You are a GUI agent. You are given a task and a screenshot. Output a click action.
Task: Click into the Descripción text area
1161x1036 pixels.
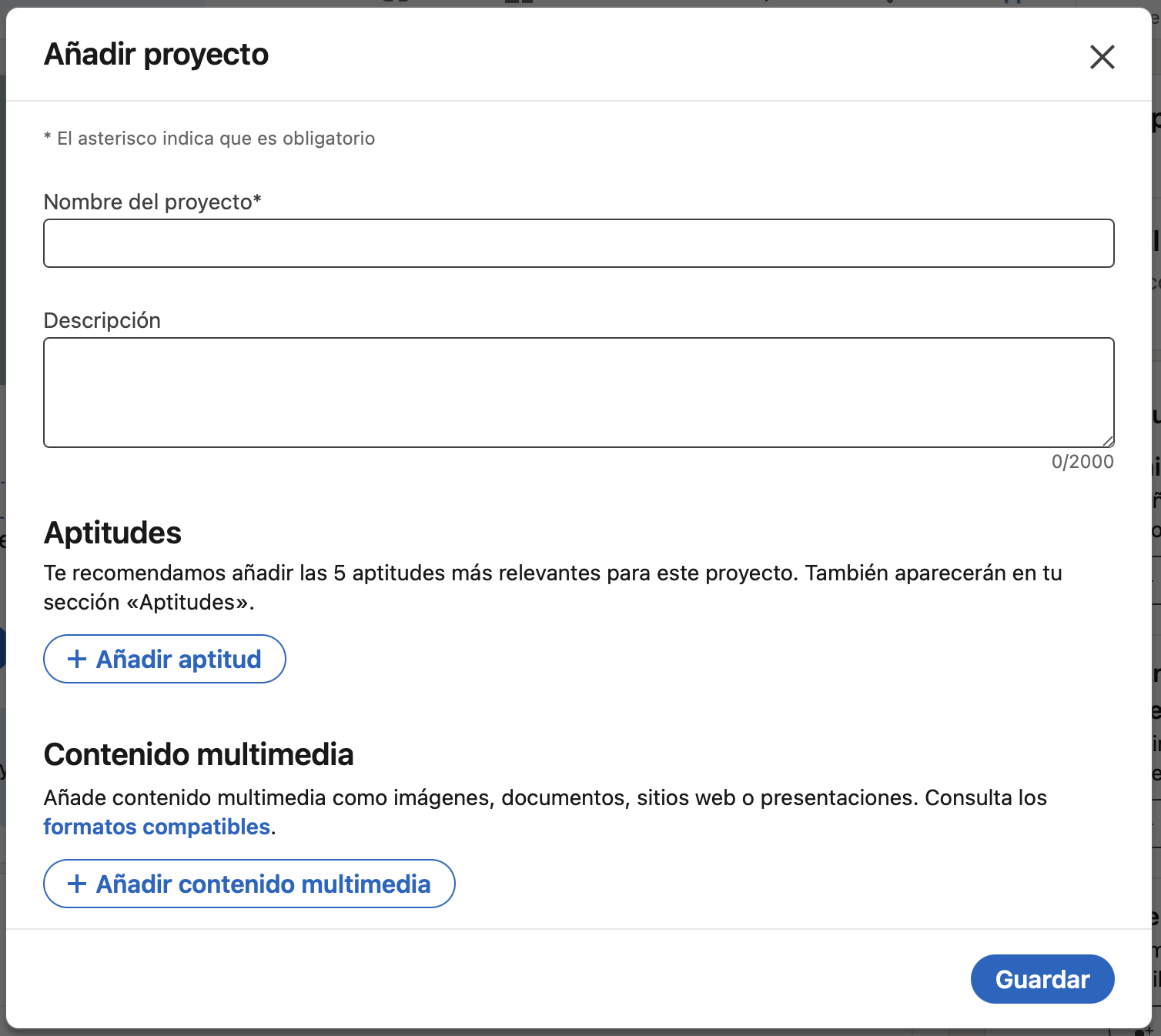pos(579,393)
